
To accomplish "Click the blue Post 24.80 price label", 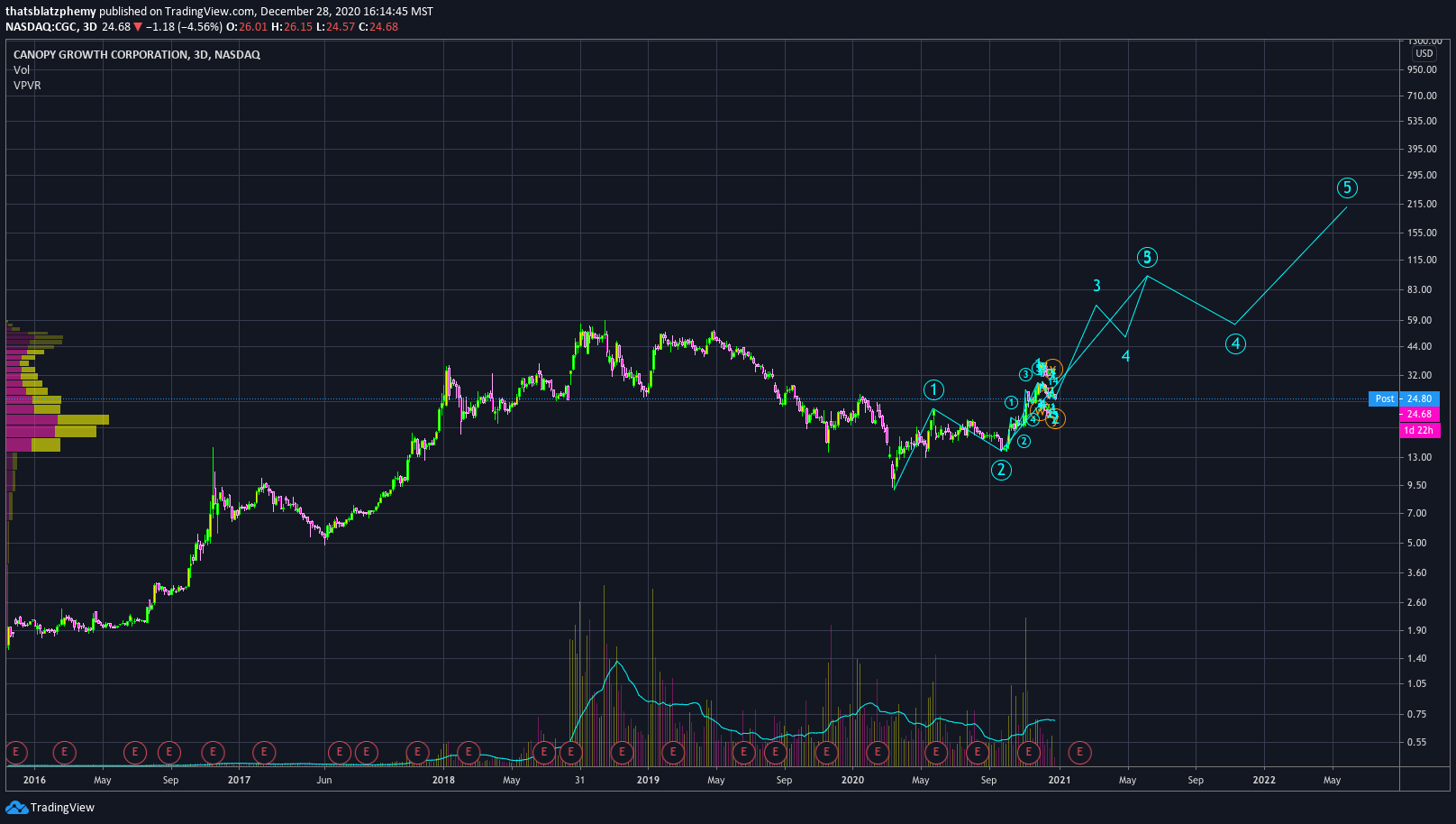I will point(1403,398).
